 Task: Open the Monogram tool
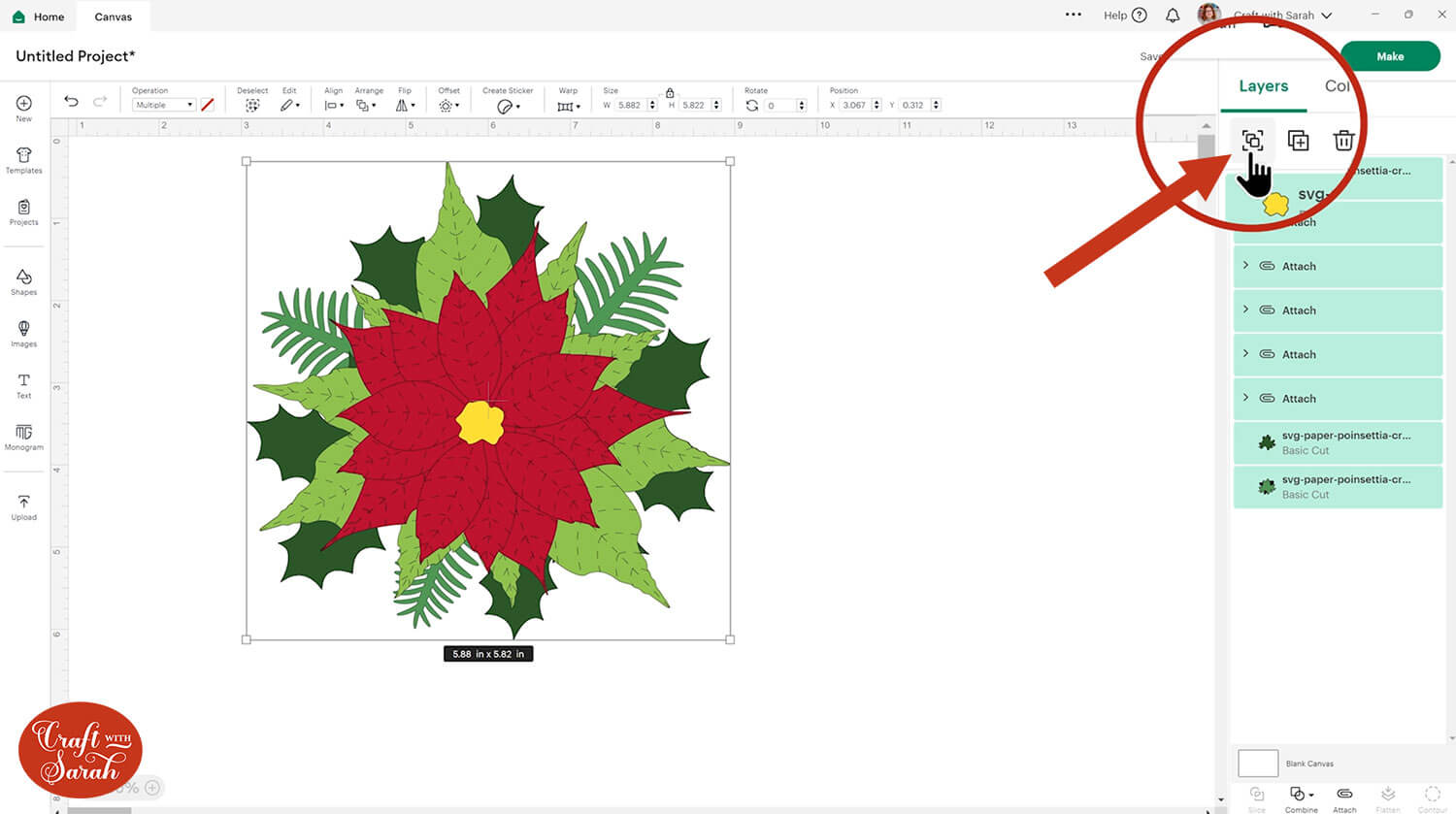tap(24, 438)
